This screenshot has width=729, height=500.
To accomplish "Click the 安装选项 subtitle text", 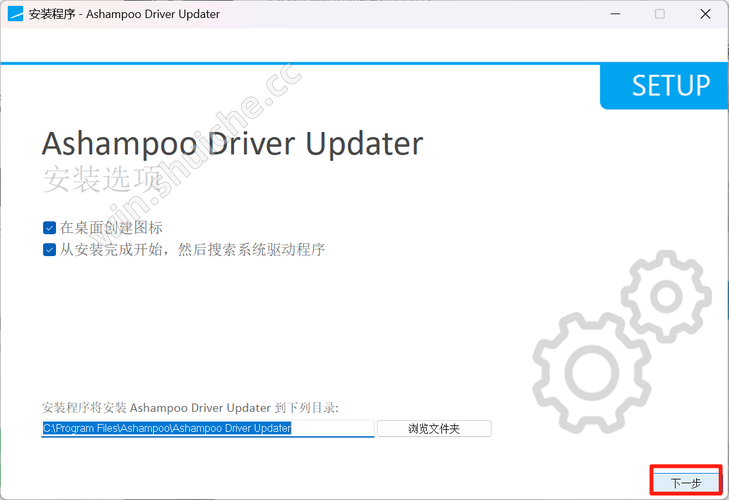I will click(103, 179).
